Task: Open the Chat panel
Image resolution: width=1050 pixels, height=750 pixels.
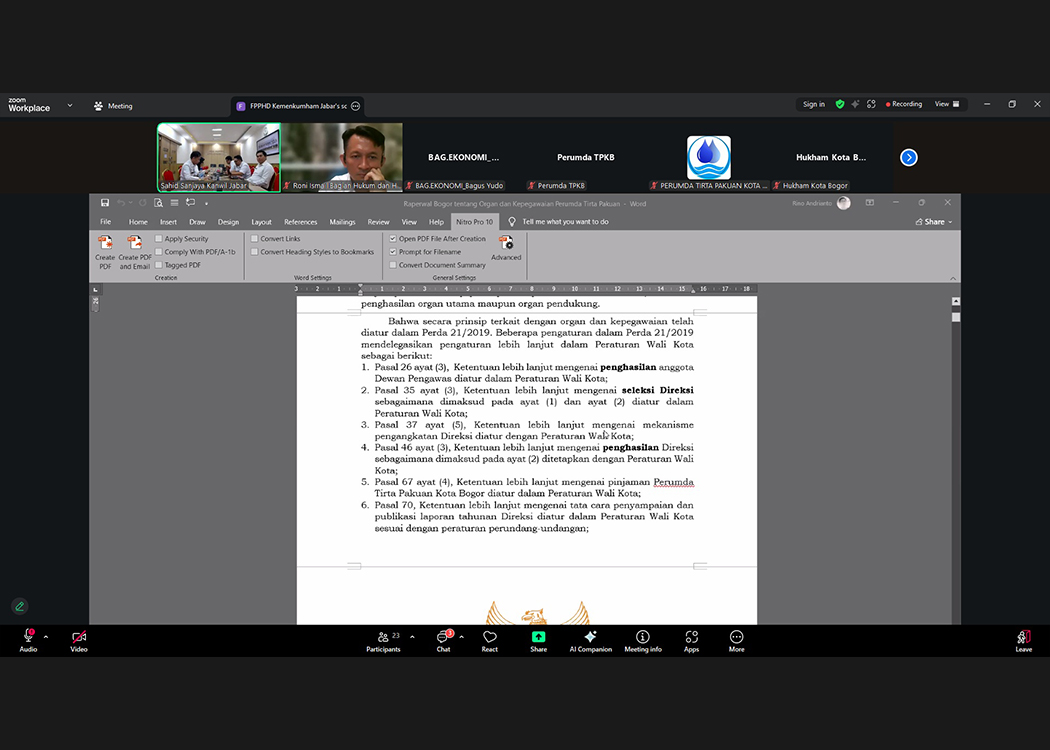Action: tap(443, 638)
